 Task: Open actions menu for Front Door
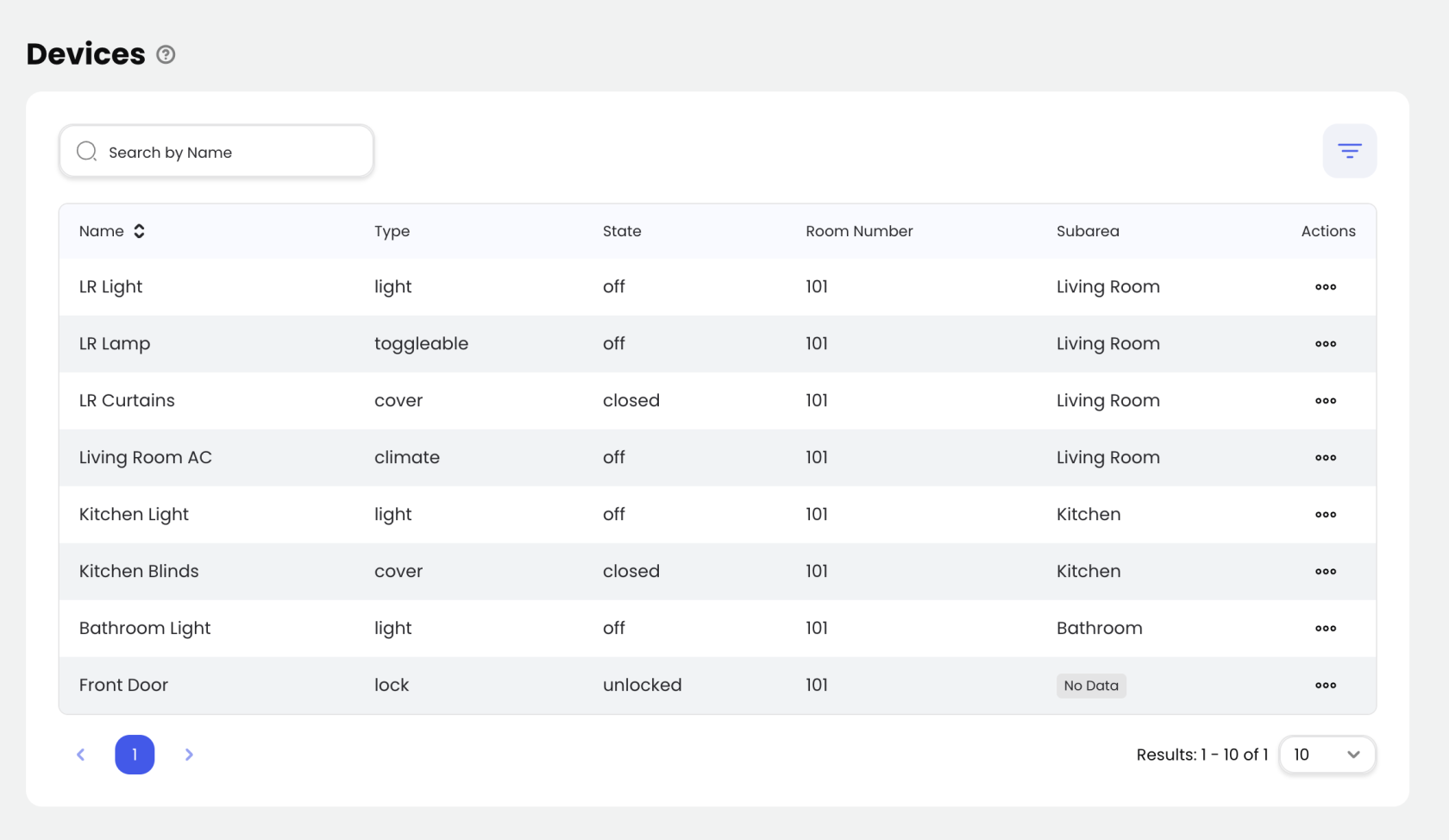pos(1325,686)
